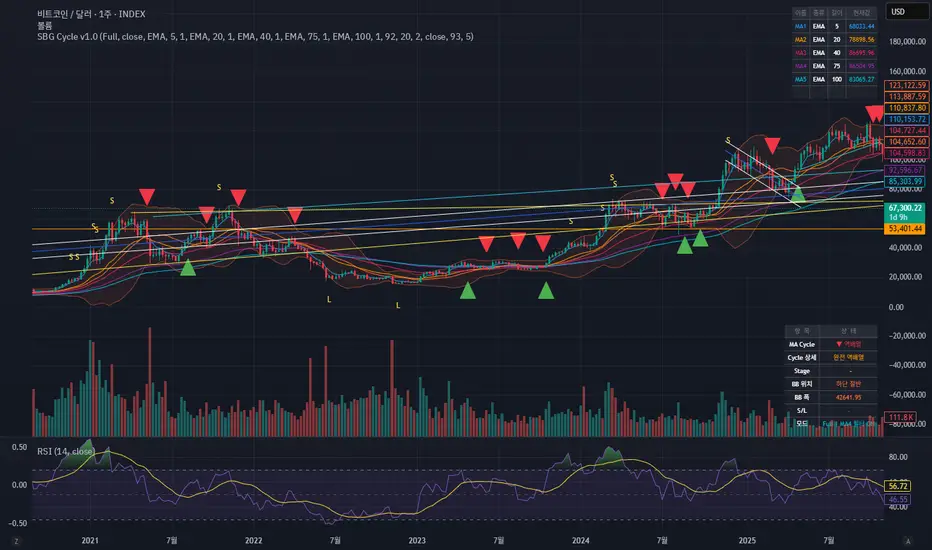The width and height of the screenshot is (932, 550).
Task: Click green buy triangle on 2025 descending channel
Action: click(798, 193)
